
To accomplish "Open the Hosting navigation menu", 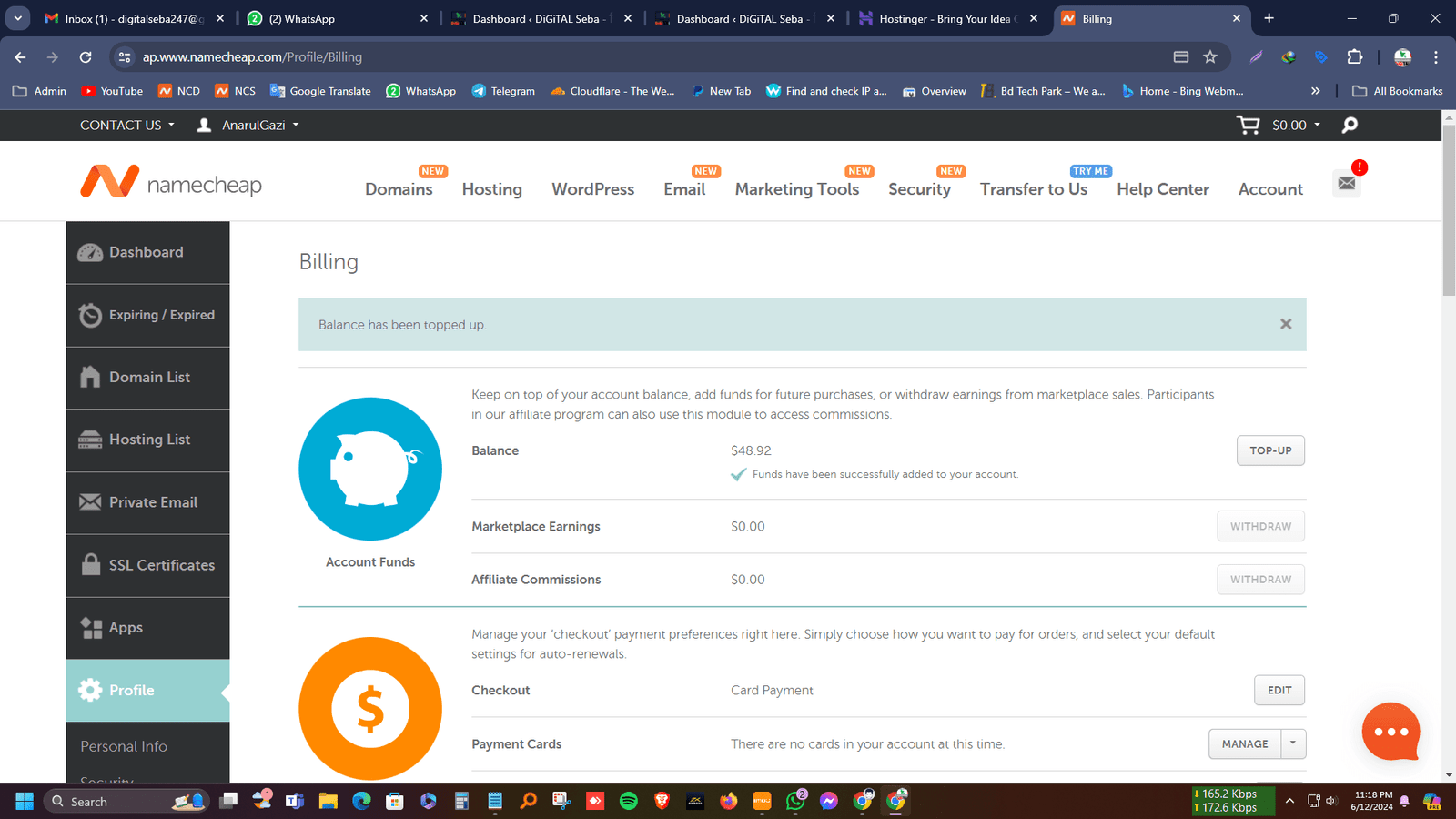I will [x=492, y=189].
